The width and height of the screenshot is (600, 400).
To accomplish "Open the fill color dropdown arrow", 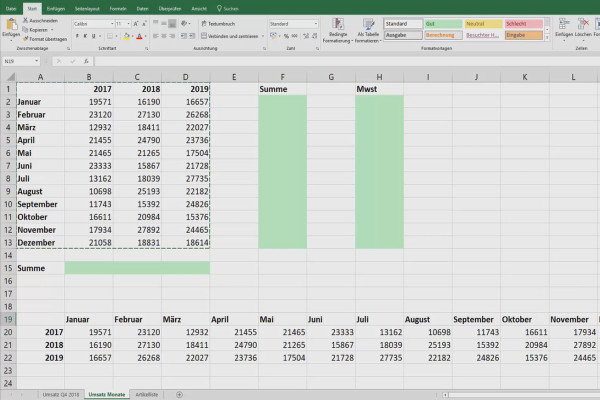I will [132, 36].
